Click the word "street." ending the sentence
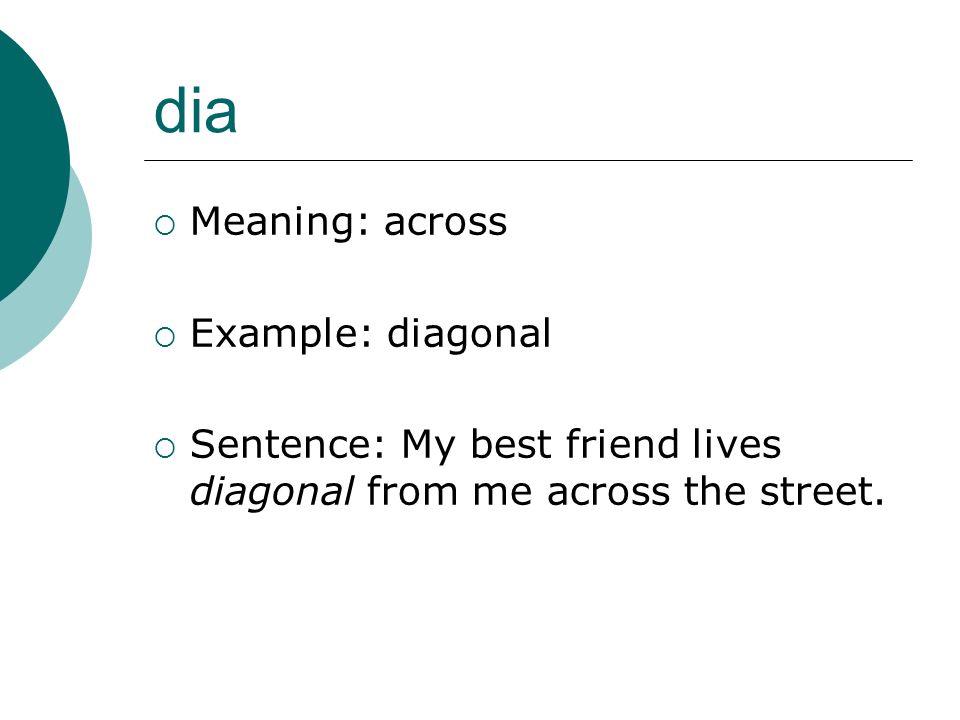This screenshot has height=720, width=960. [822, 492]
